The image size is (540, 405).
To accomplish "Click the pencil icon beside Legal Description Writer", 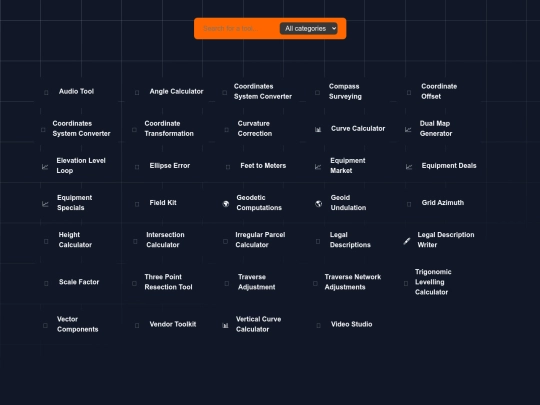I will click(x=407, y=241).
